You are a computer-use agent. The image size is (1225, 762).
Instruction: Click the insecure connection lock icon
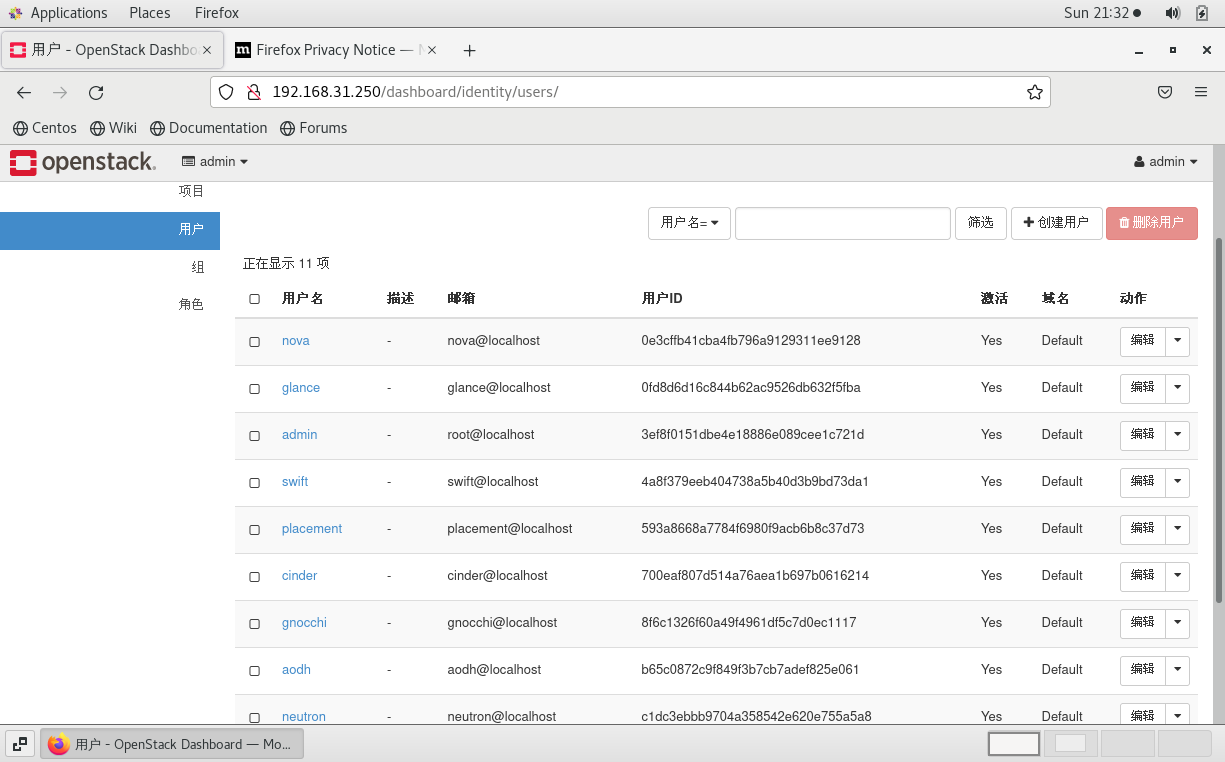(x=253, y=92)
